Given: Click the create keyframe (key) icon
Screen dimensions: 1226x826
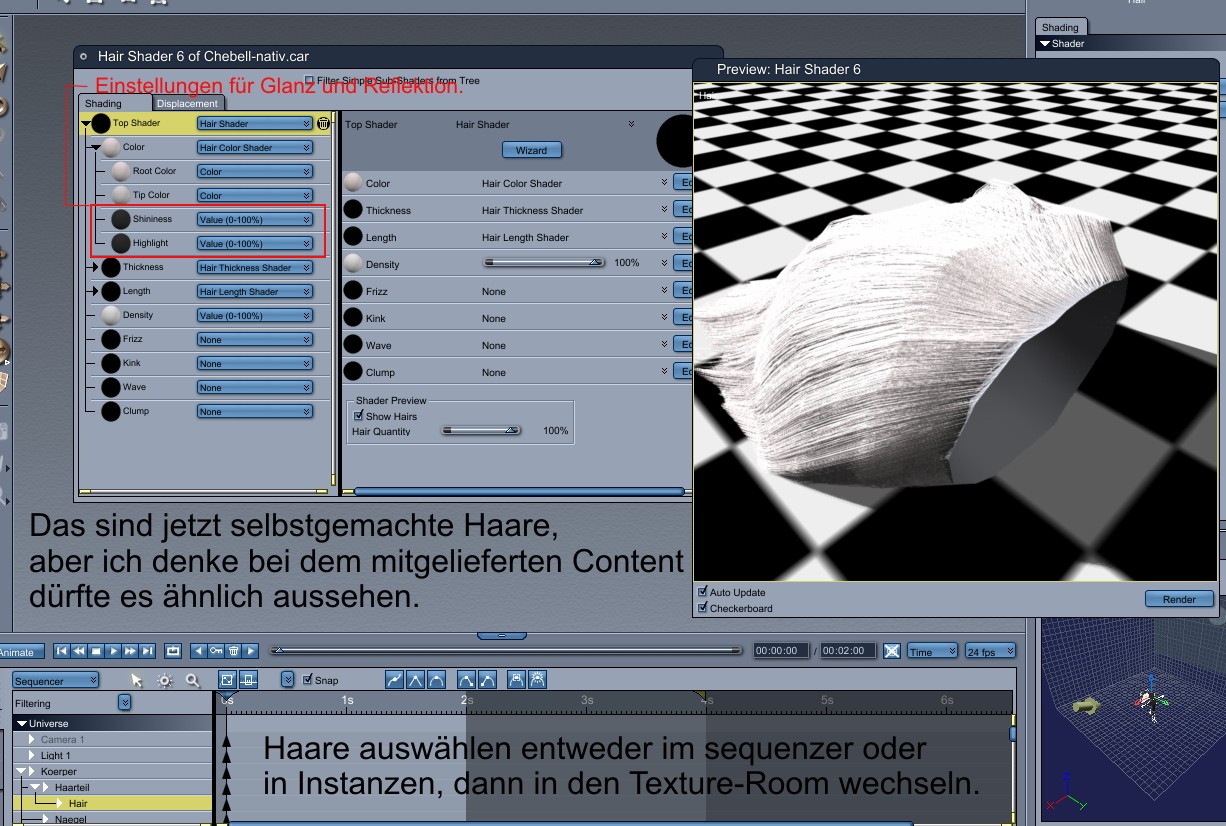Looking at the screenshot, I should coord(216,651).
